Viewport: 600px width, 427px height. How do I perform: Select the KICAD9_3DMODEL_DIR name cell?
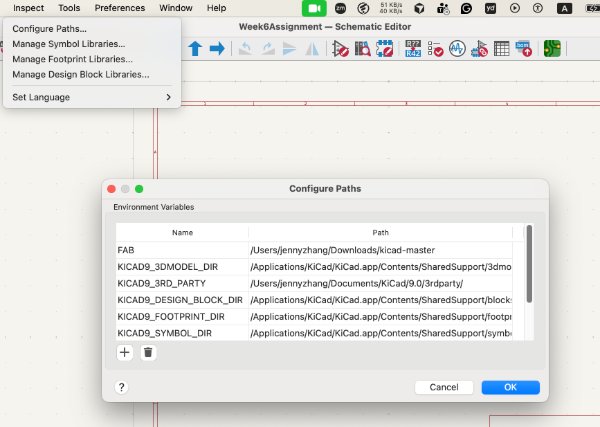[183, 267]
